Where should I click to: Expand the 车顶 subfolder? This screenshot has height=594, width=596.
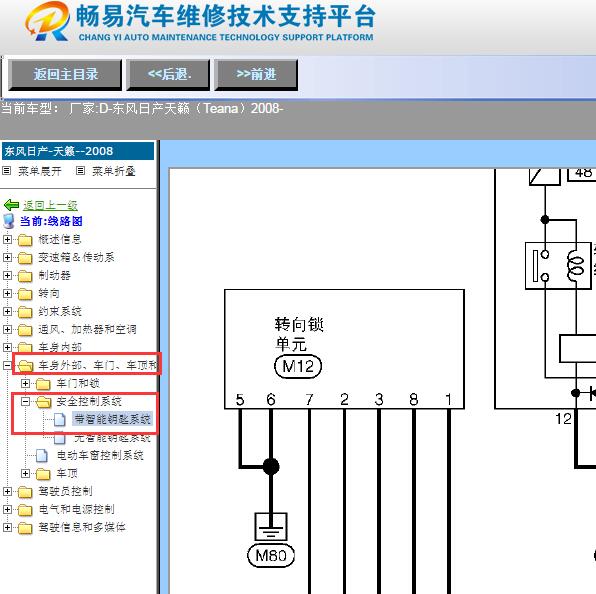(25, 474)
